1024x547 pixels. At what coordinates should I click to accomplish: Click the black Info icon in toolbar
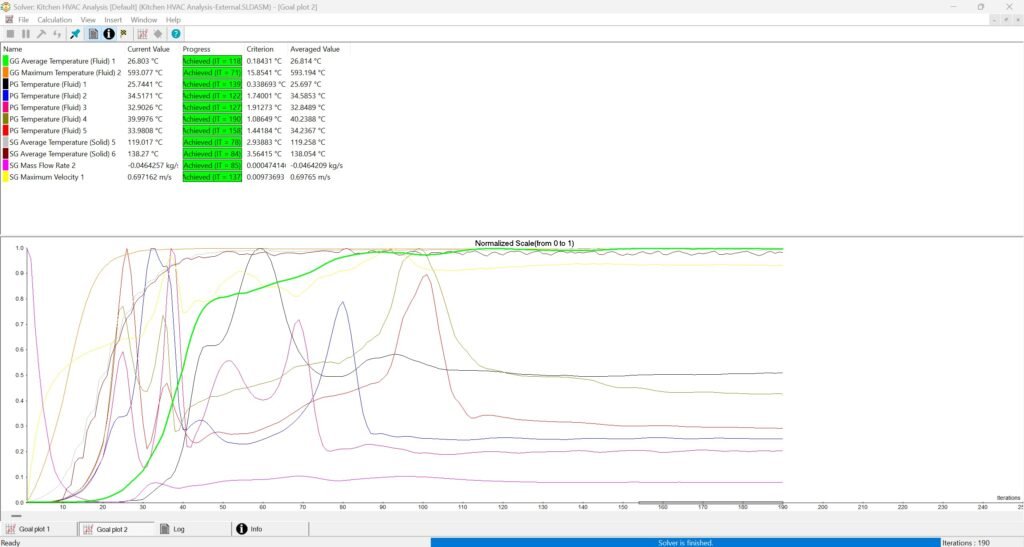coord(109,34)
